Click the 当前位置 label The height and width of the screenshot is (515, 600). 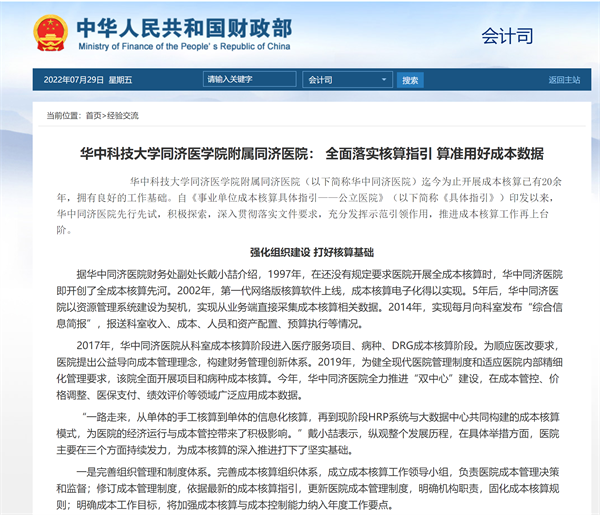coord(63,116)
